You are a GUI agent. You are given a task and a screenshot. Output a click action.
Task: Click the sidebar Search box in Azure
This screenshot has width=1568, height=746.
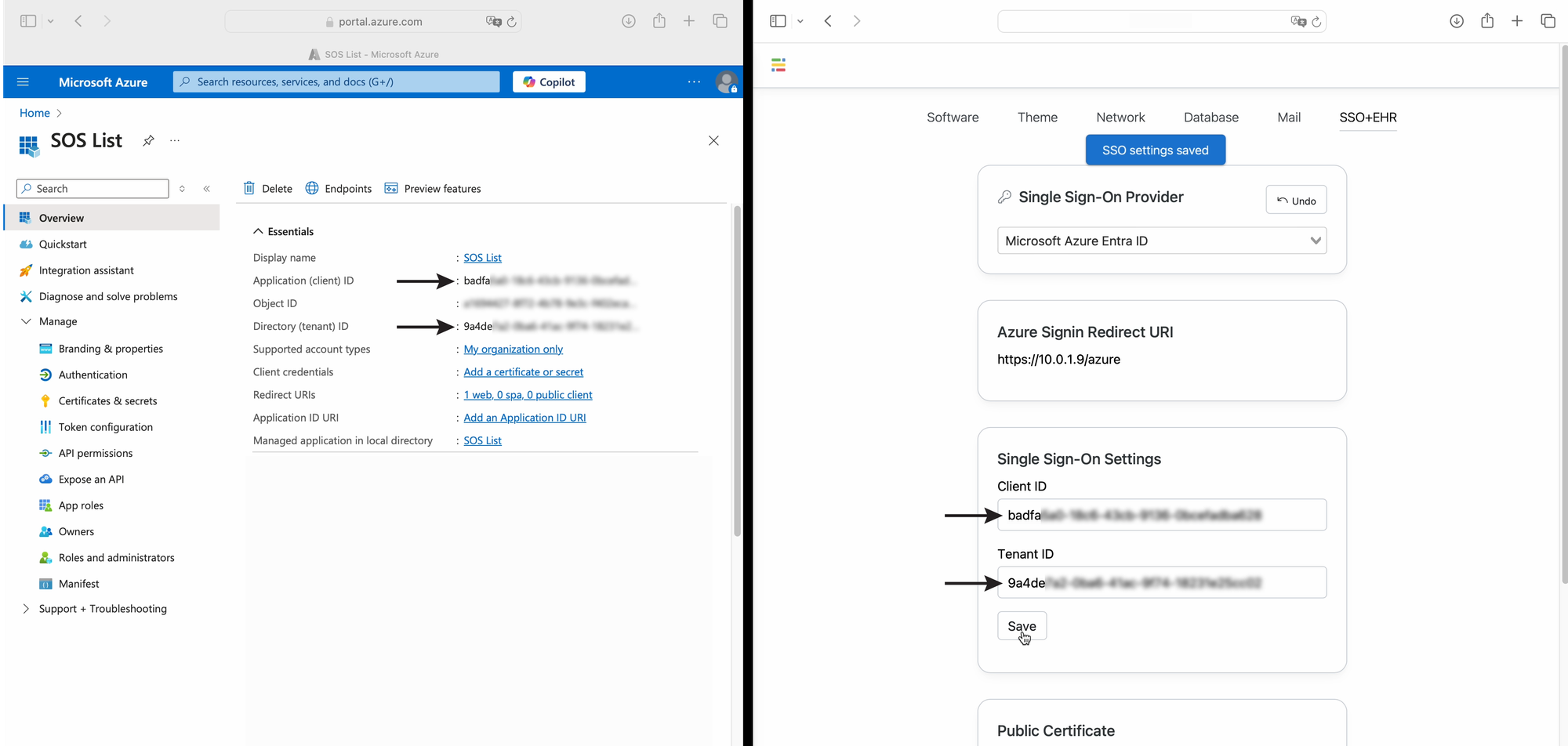click(93, 188)
